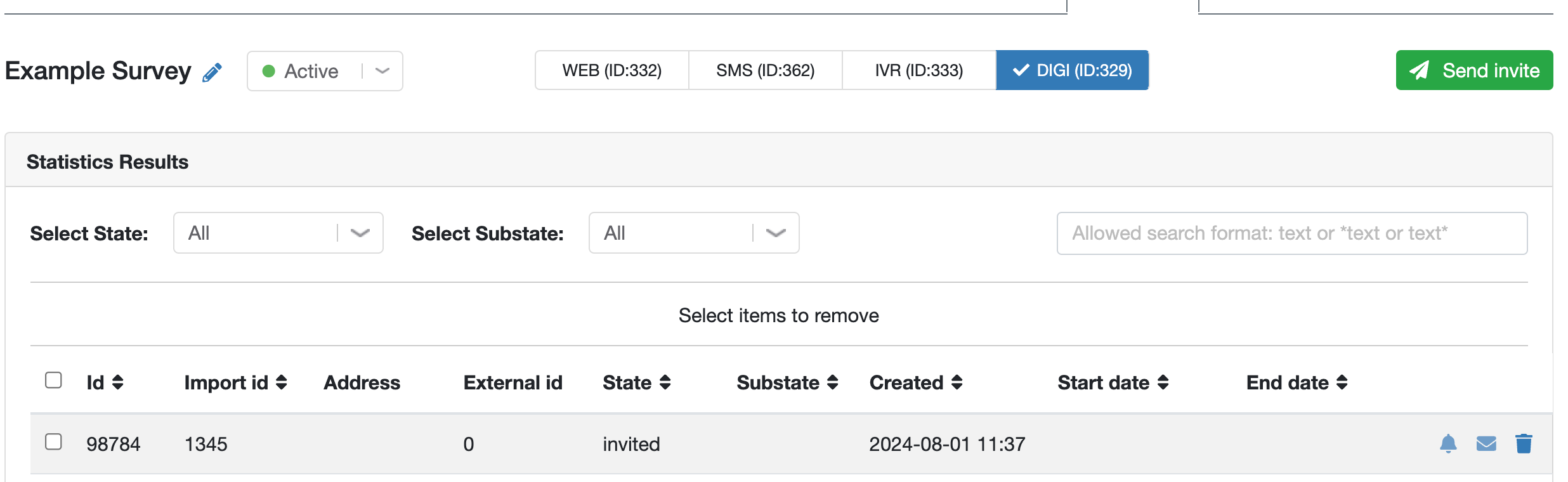This screenshot has width=1568, height=482.
Task: Click the search text field
Action: click(1292, 233)
